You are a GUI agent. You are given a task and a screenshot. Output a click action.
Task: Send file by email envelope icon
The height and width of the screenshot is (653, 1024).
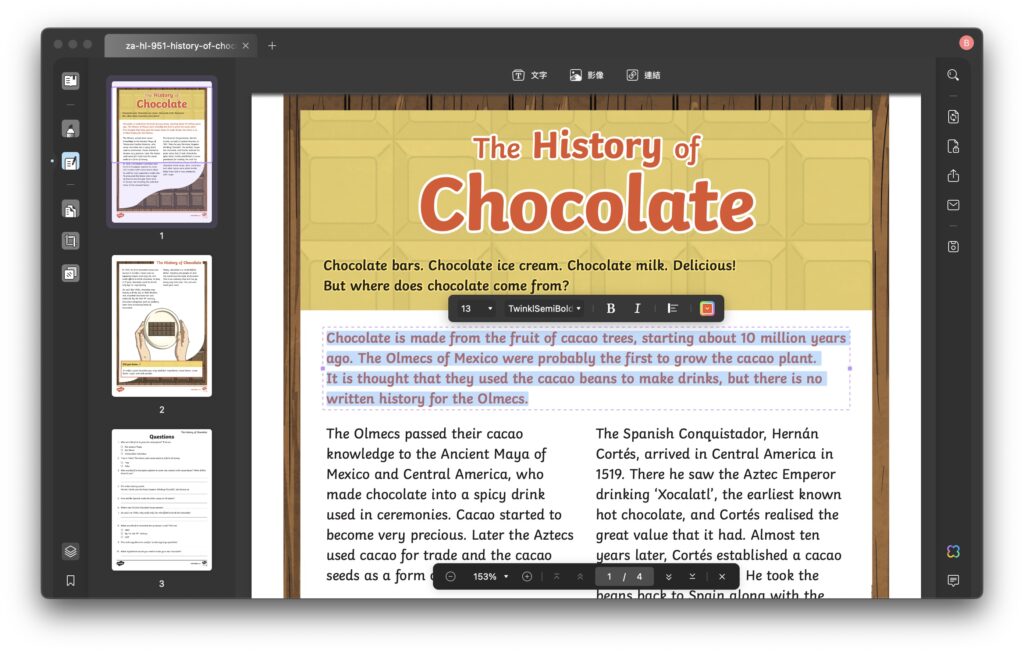click(x=953, y=205)
